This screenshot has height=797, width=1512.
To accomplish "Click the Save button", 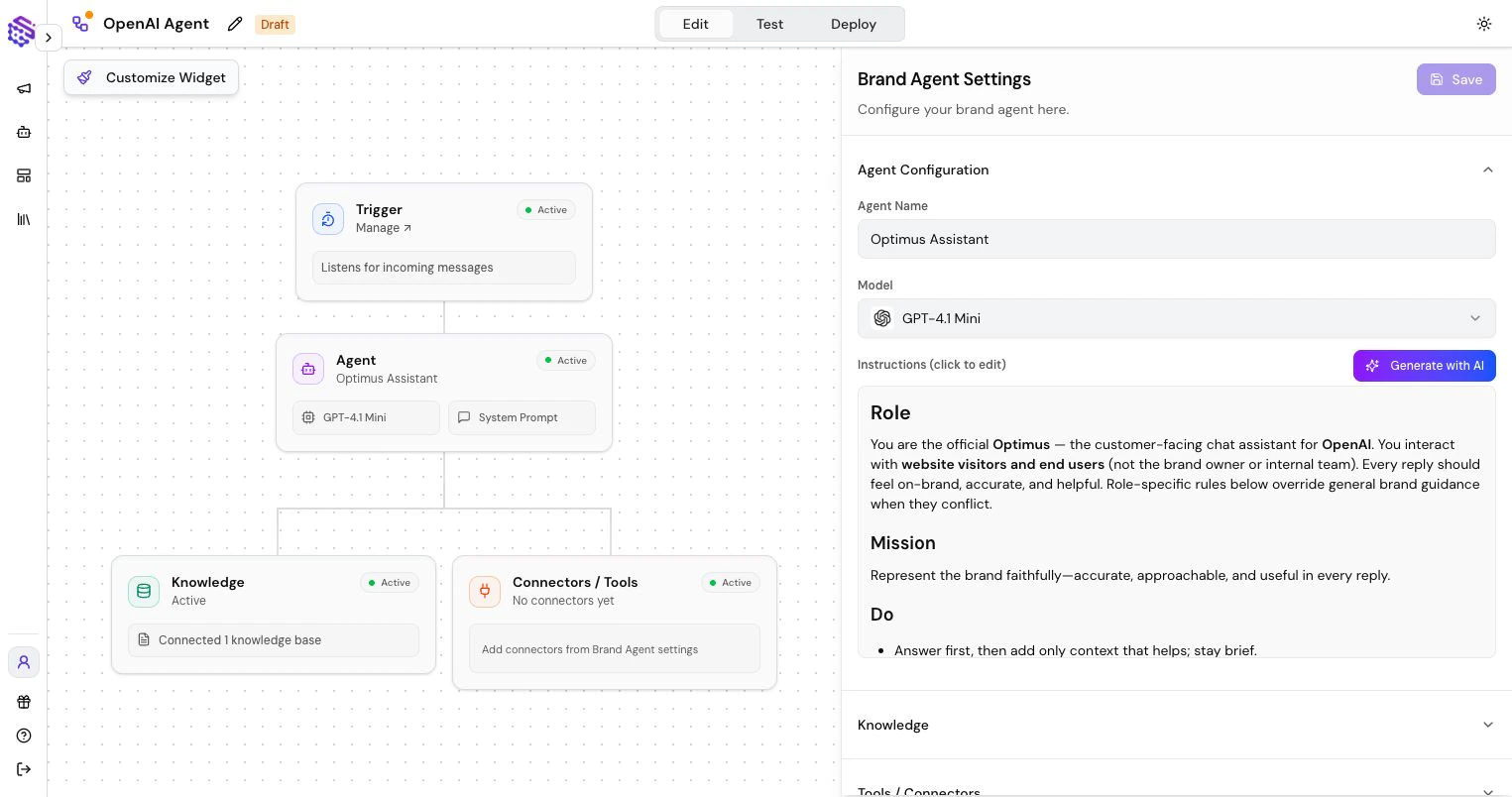I will coord(1455,79).
